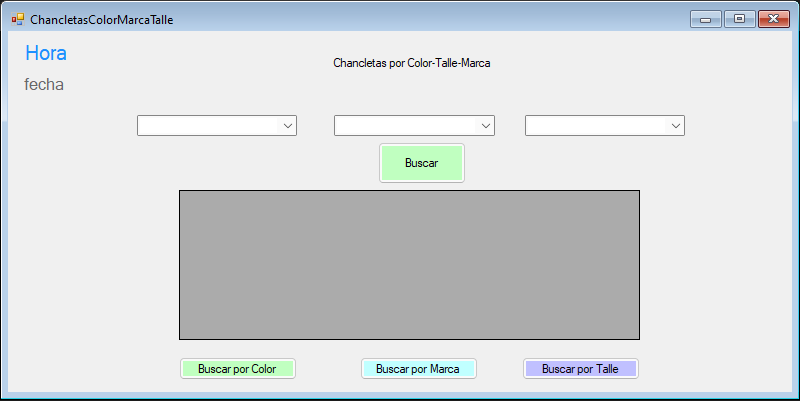Click the Buscar por Talle button

(581, 368)
